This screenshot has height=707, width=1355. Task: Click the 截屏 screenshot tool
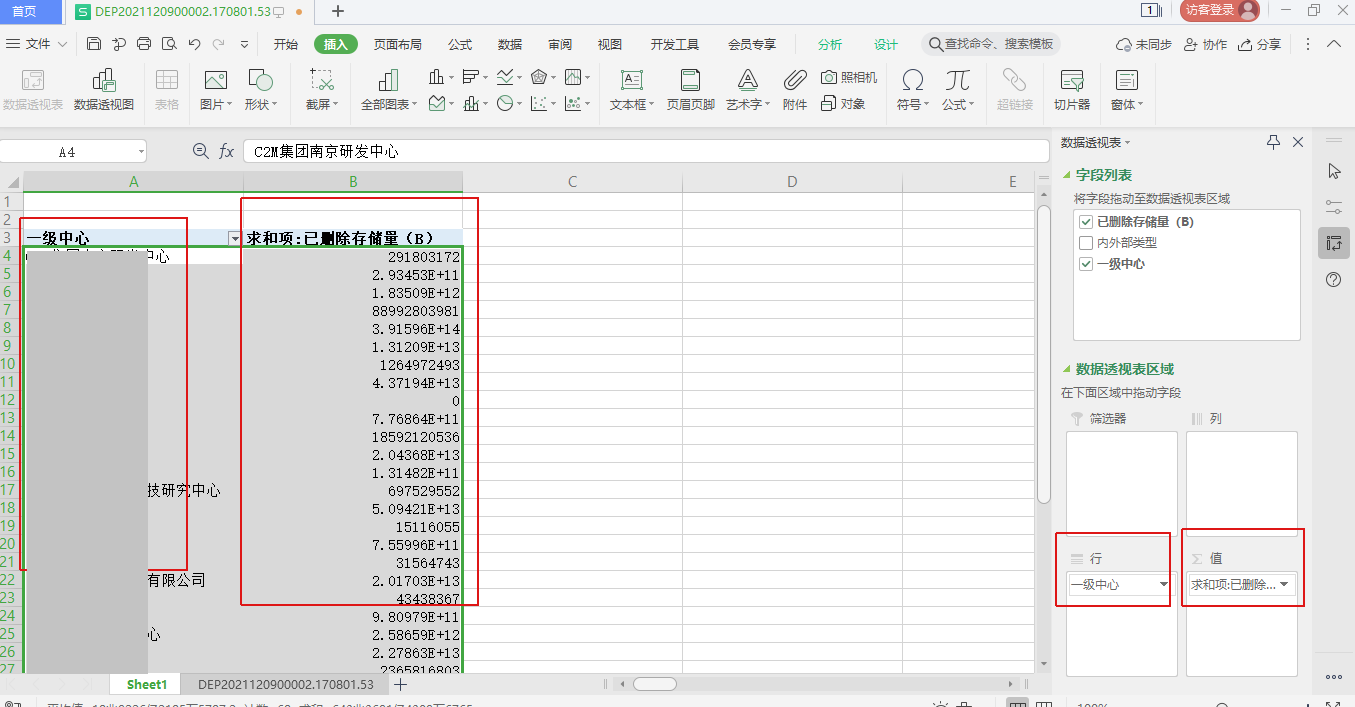[x=321, y=89]
